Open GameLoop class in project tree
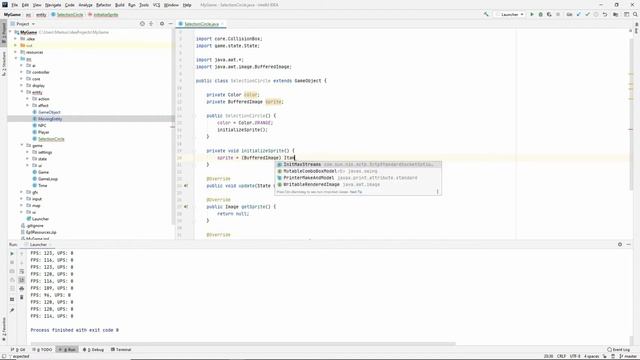 [x=48, y=179]
